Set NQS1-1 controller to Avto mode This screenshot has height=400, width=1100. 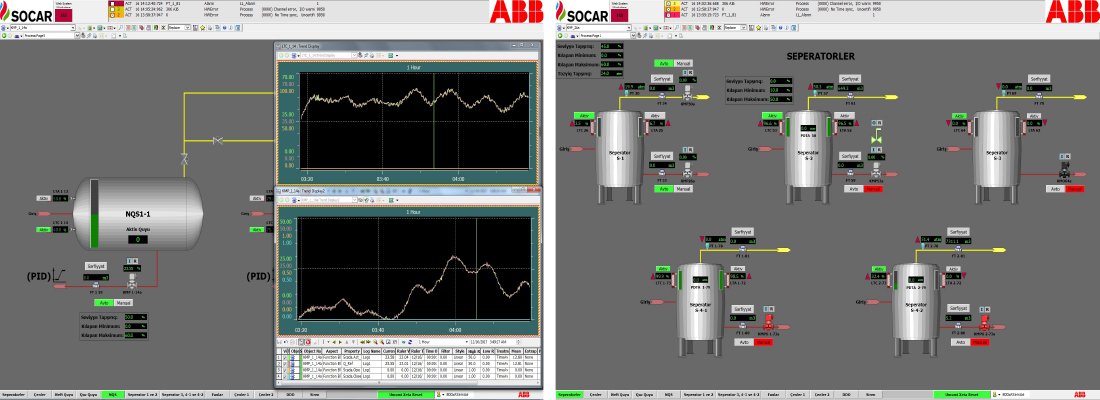point(103,302)
